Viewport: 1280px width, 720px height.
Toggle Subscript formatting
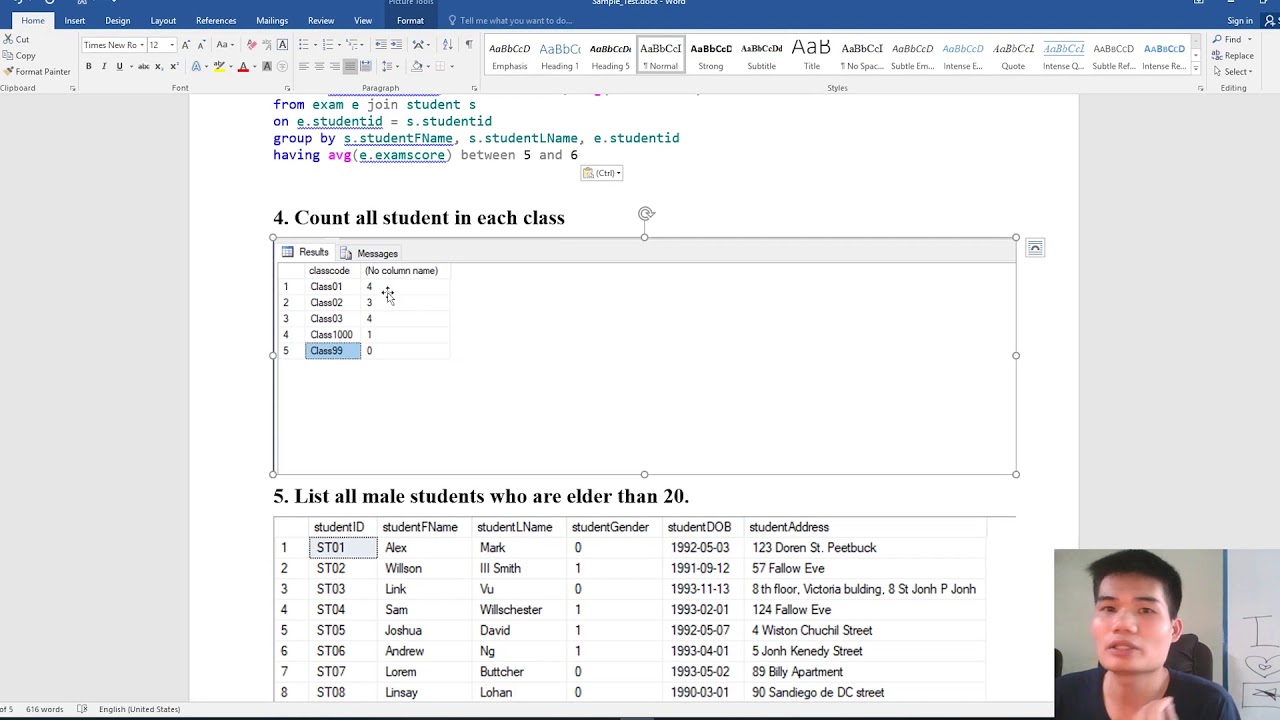[159, 66]
